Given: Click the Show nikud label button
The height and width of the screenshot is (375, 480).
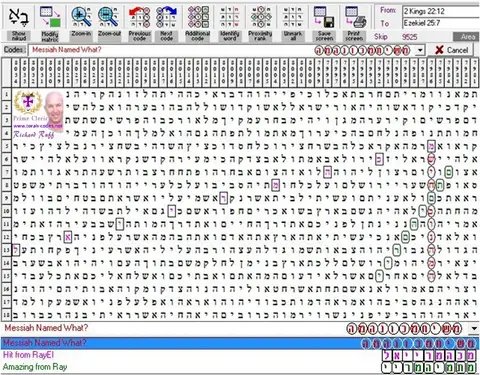Looking at the screenshot, I should [19, 36].
